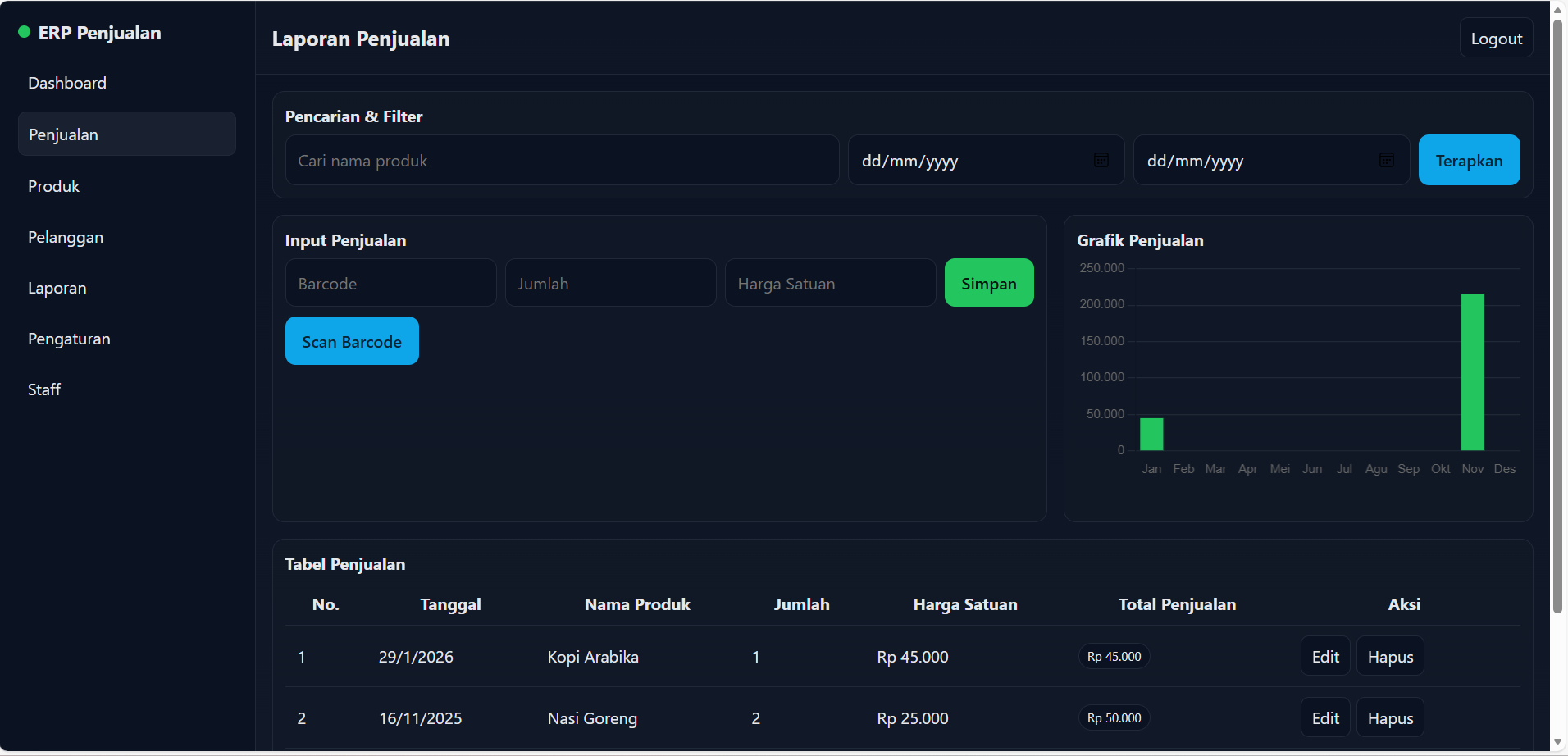Screen dimensions: 1568x756
Task: Open the Dashboard menu item
Action: click(67, 83)
